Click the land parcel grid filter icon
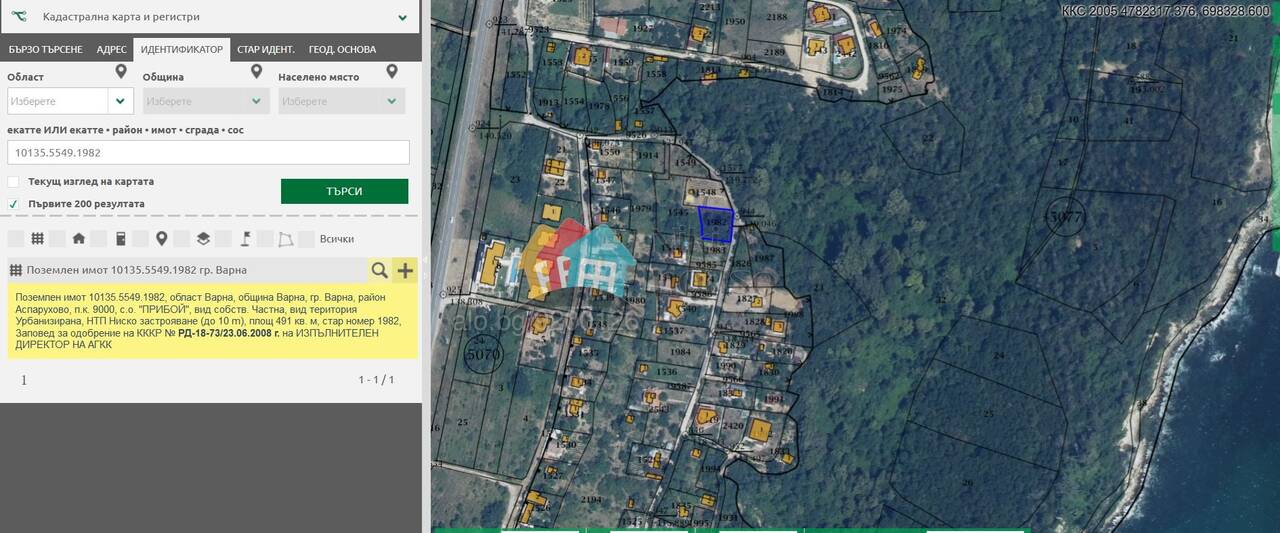Image resolution: width=1280 pixels, height=533 pixels. pos(37,239)
